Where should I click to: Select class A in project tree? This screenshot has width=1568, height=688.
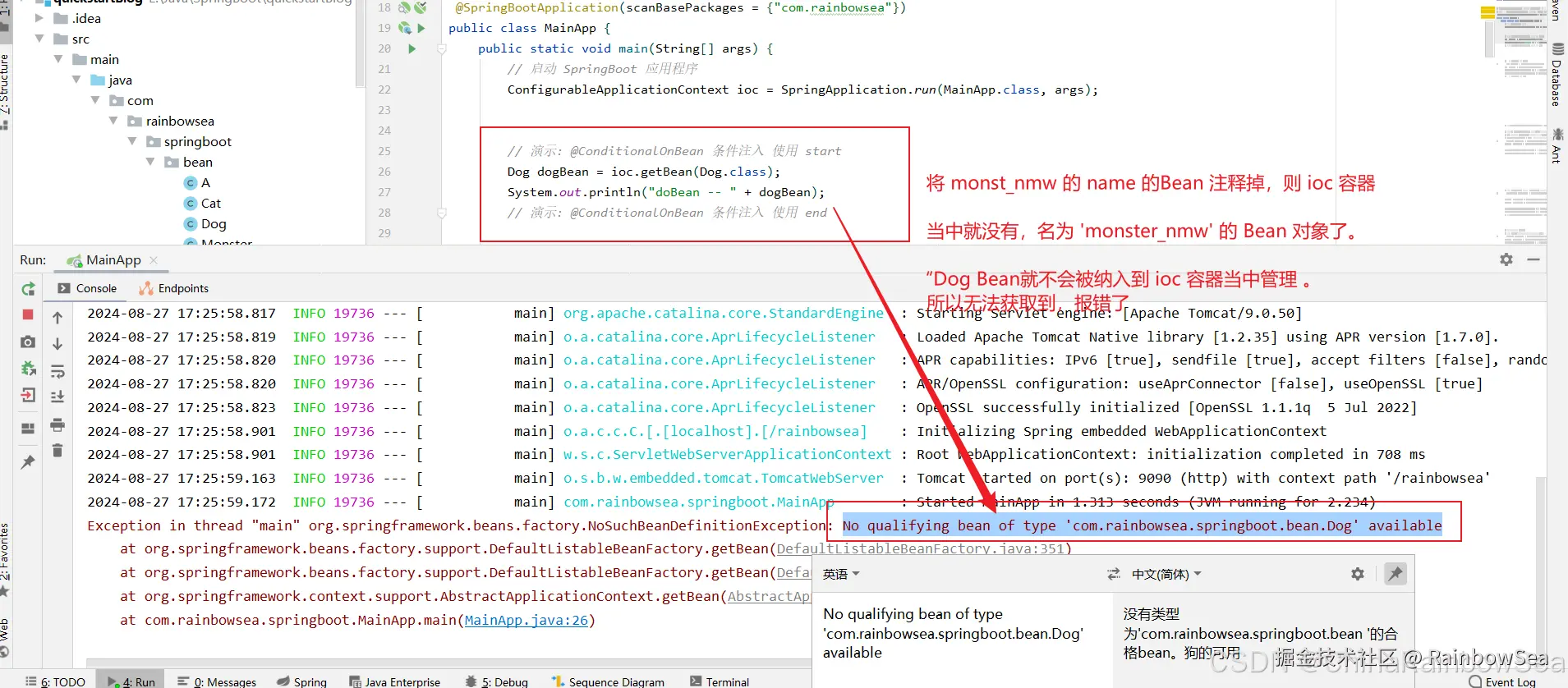197,182
